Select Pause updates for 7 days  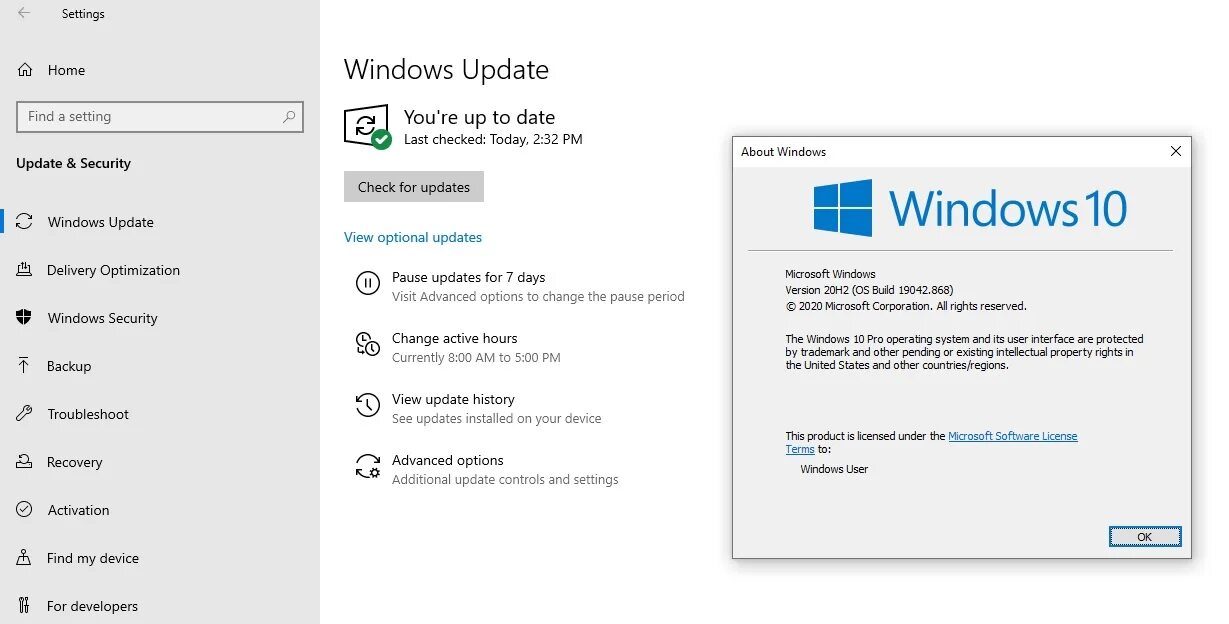tap(468, 277)
